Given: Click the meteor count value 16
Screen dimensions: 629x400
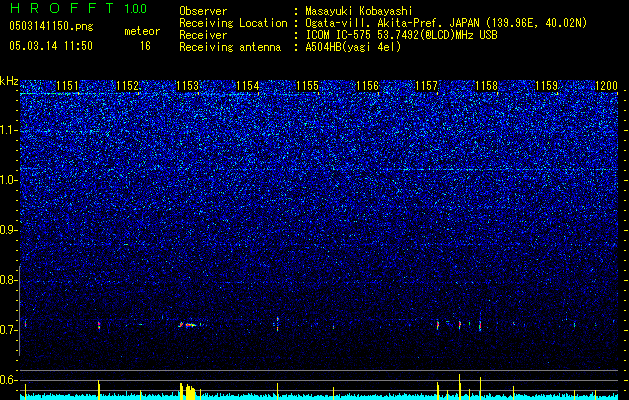Looking at the screenshot, I should point(145,46).
